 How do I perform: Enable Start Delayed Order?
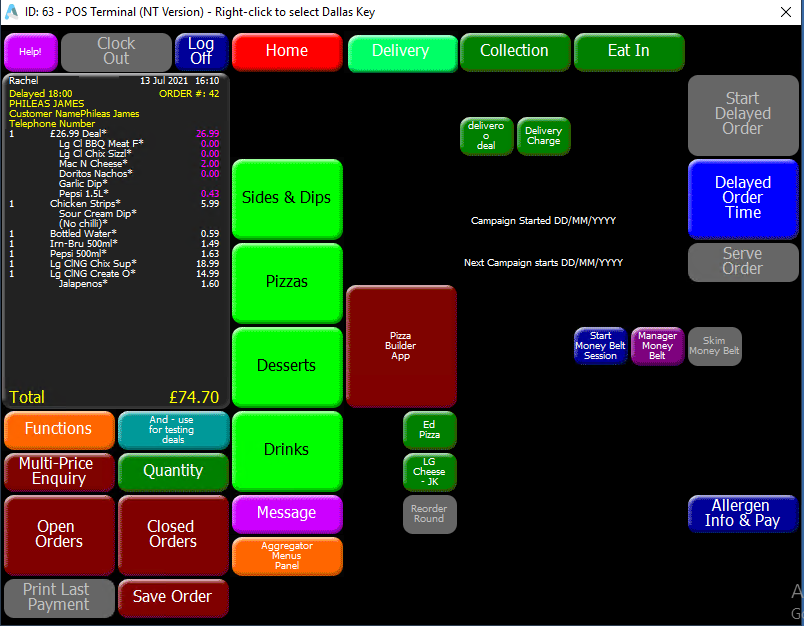(743, 115)
